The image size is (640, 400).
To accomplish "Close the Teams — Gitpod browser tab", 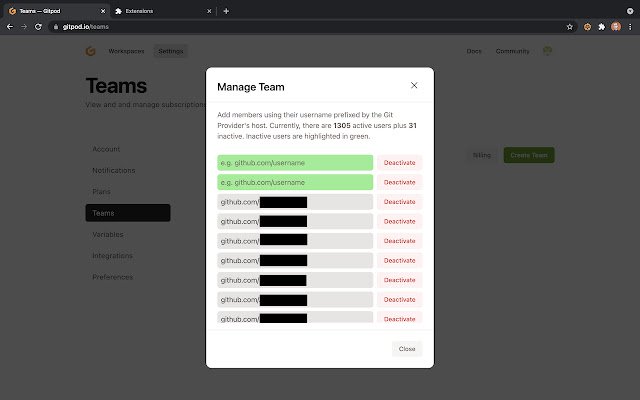I will click(x=103, y=11).
